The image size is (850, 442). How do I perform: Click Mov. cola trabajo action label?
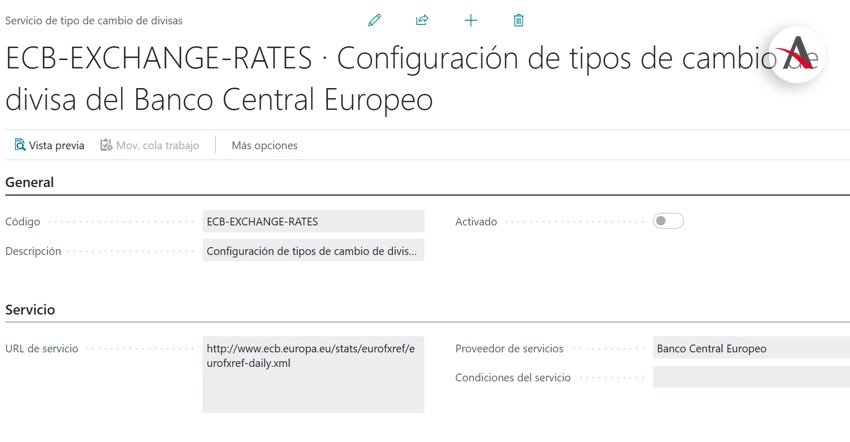tap(158, 145)
